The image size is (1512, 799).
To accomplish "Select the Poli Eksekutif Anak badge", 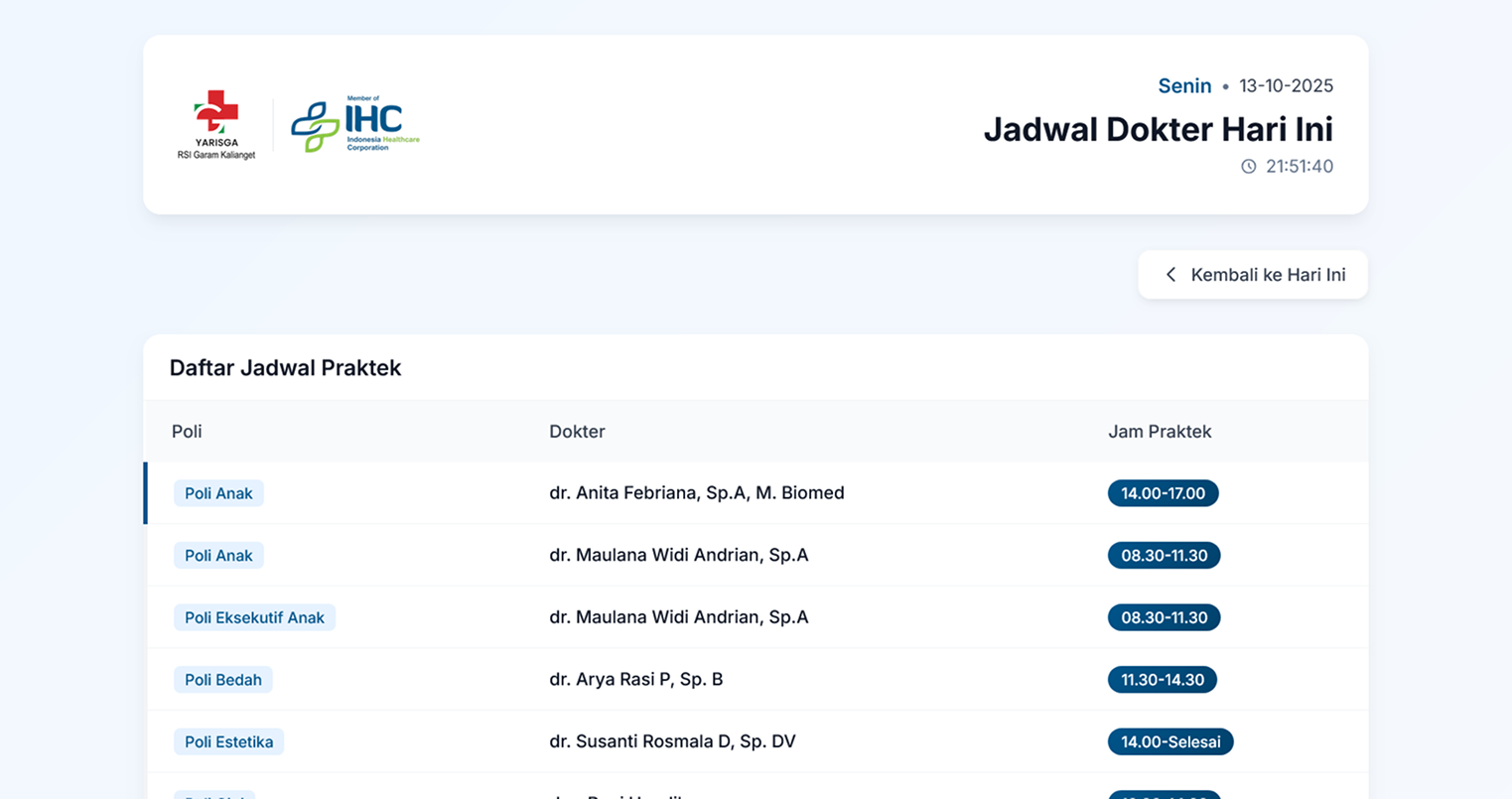I will point(254,617).
